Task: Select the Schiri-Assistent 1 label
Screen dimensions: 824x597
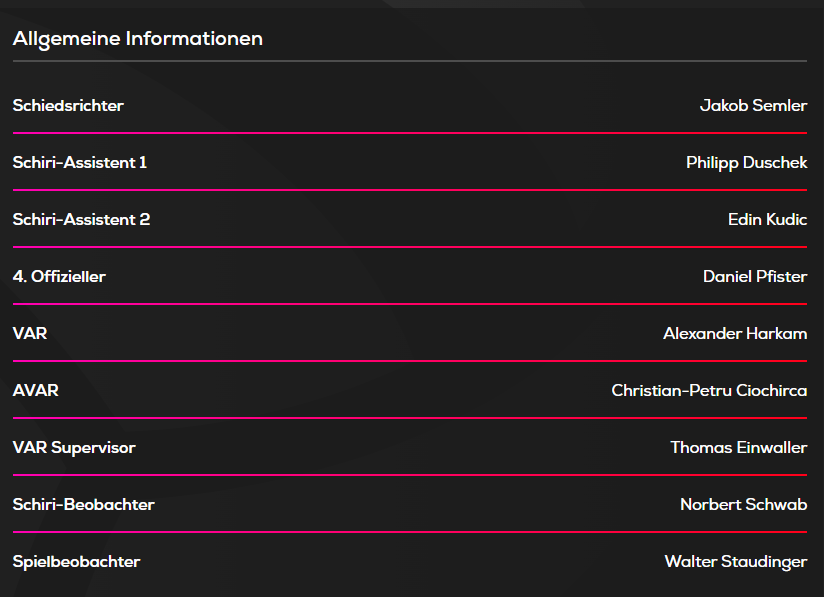Action: 80,162
